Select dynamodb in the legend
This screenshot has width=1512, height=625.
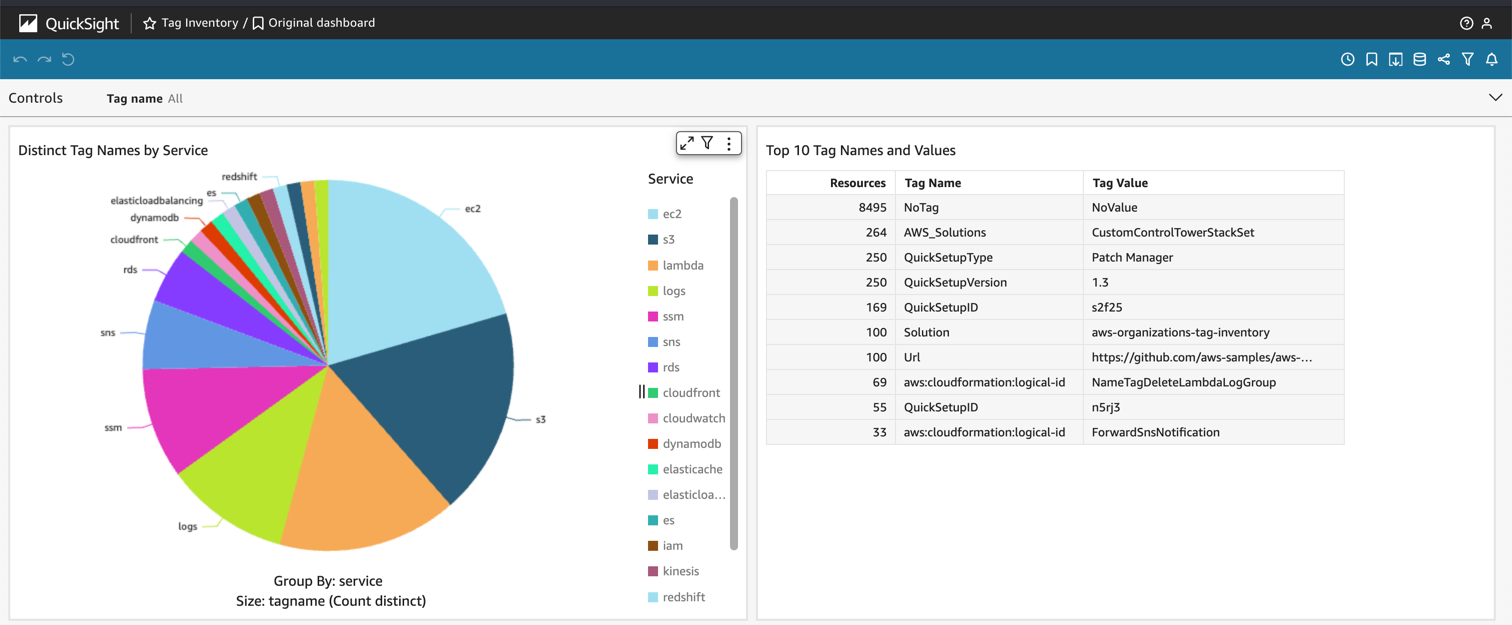pos(691,444)
